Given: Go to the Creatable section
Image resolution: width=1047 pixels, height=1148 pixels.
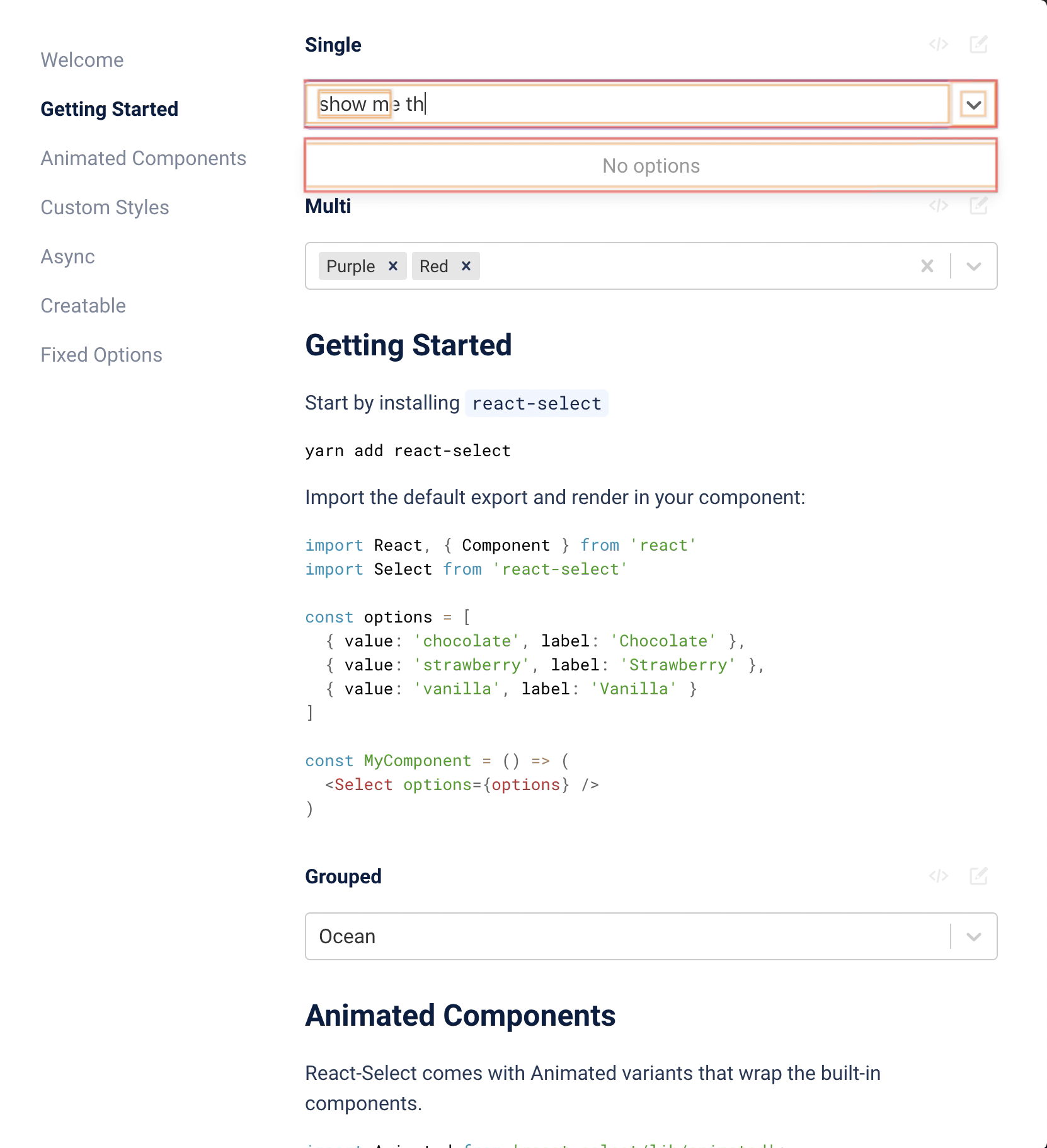Looking at the screenshot, I should (x=83, y=306).
